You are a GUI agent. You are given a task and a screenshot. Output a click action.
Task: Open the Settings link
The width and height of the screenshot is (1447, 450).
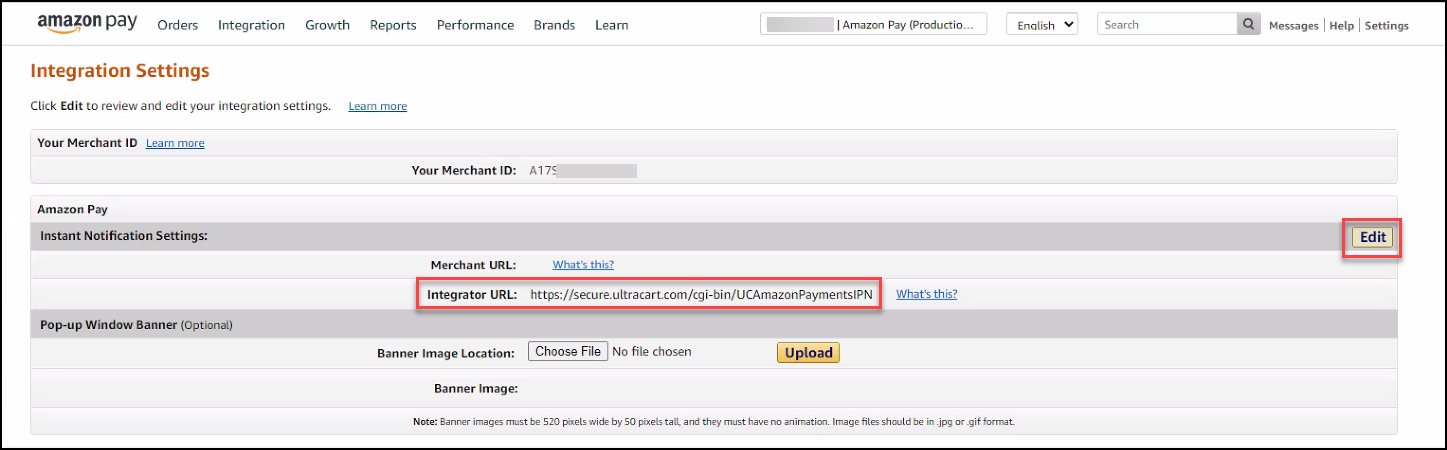tap(1386, 26)
